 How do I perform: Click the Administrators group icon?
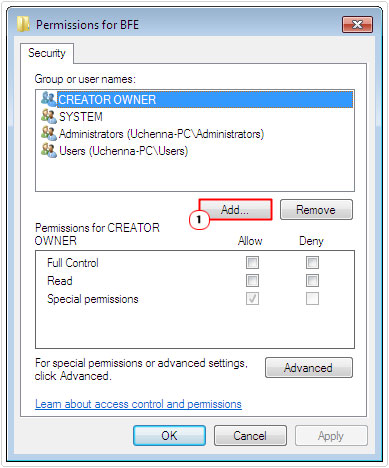tap(49, 133)
